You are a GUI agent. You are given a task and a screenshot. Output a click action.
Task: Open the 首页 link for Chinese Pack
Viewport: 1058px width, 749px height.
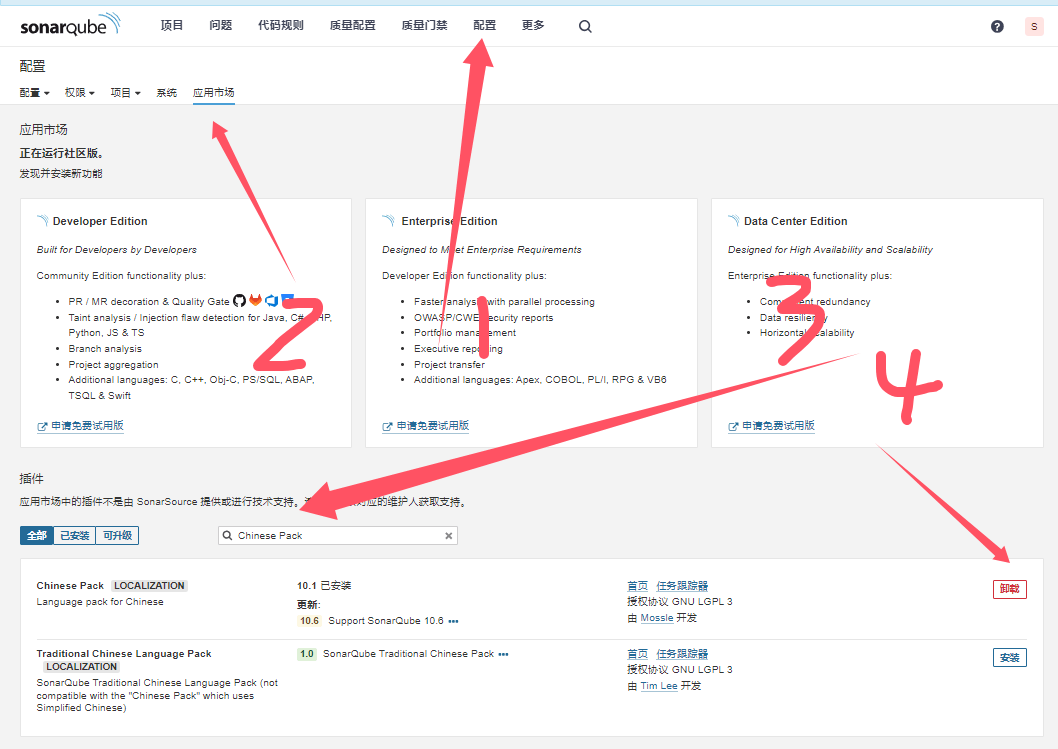638,586
